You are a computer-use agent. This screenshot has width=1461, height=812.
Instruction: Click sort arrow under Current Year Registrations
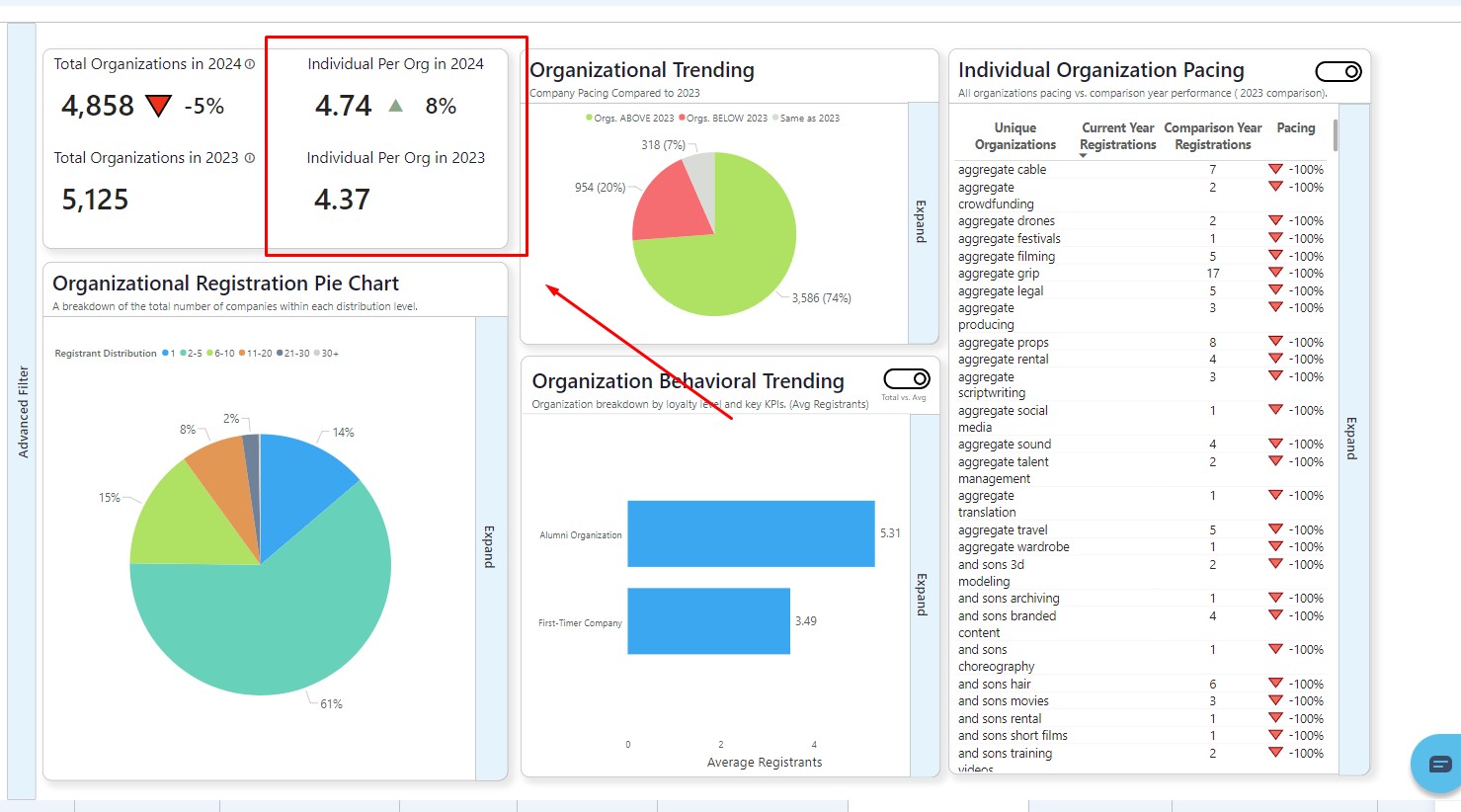[x=1083, y=156]
